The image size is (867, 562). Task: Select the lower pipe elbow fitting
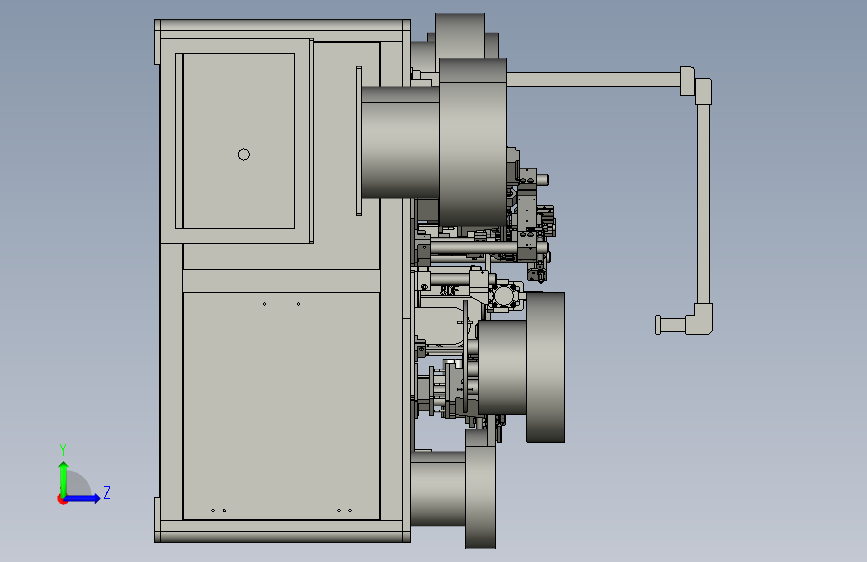click(x=699, y=319)
